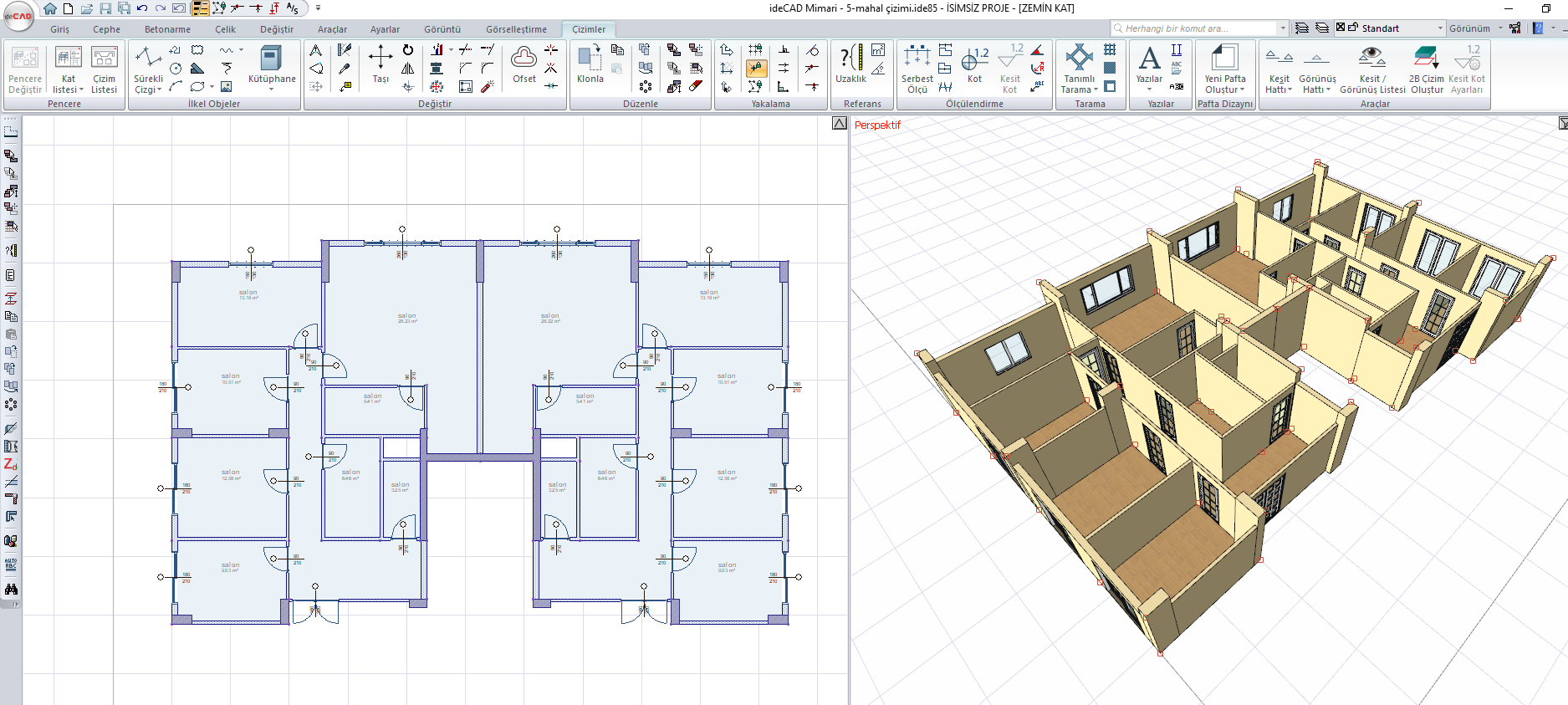1568x705 pixels.
Task: Save the project with the floppy disk icon
Action: 105,8
